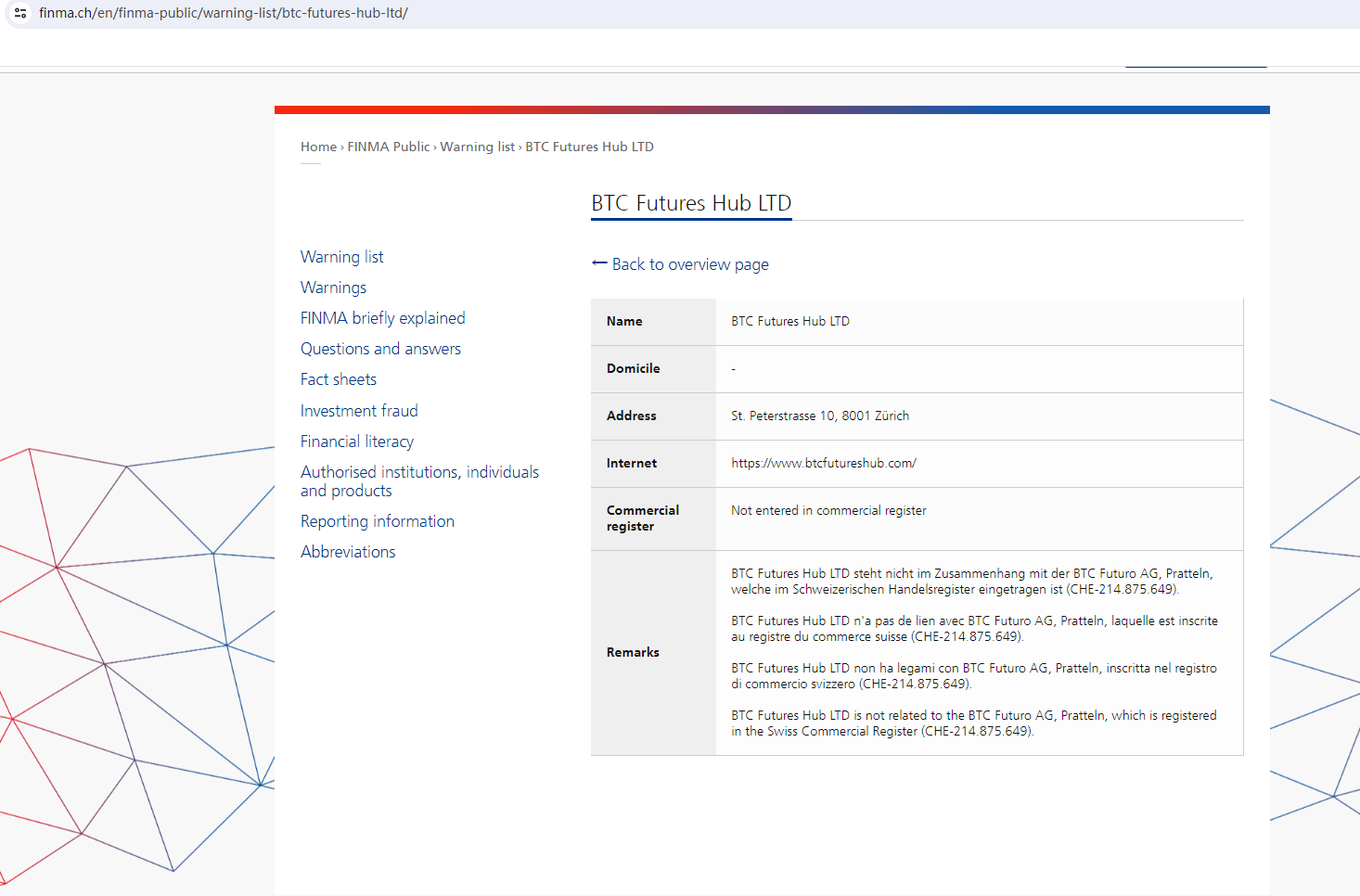
Task: Select Questions and answers sidebar item
Action: [x=380, y=349]
